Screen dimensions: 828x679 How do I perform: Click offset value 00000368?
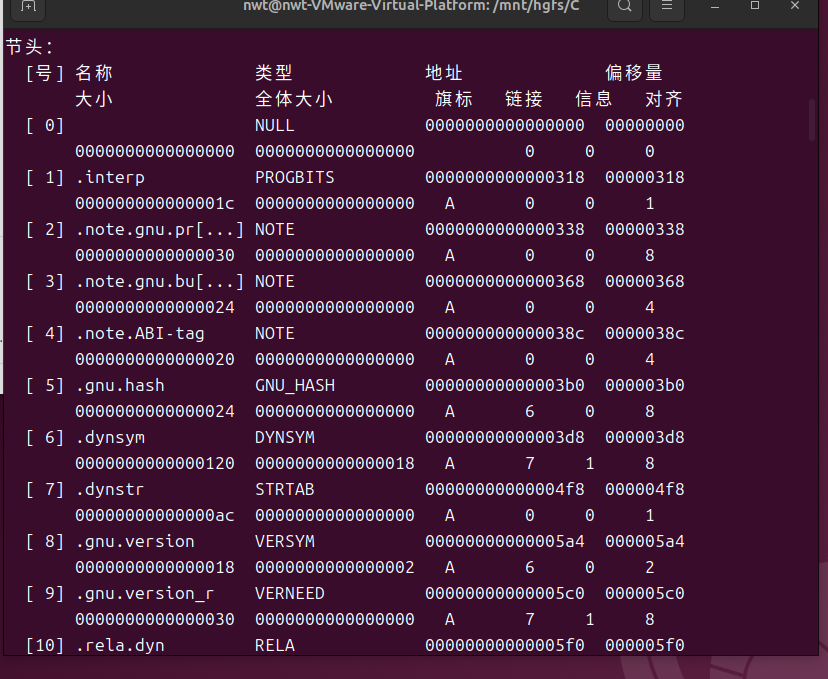click(x=645, y=281)
